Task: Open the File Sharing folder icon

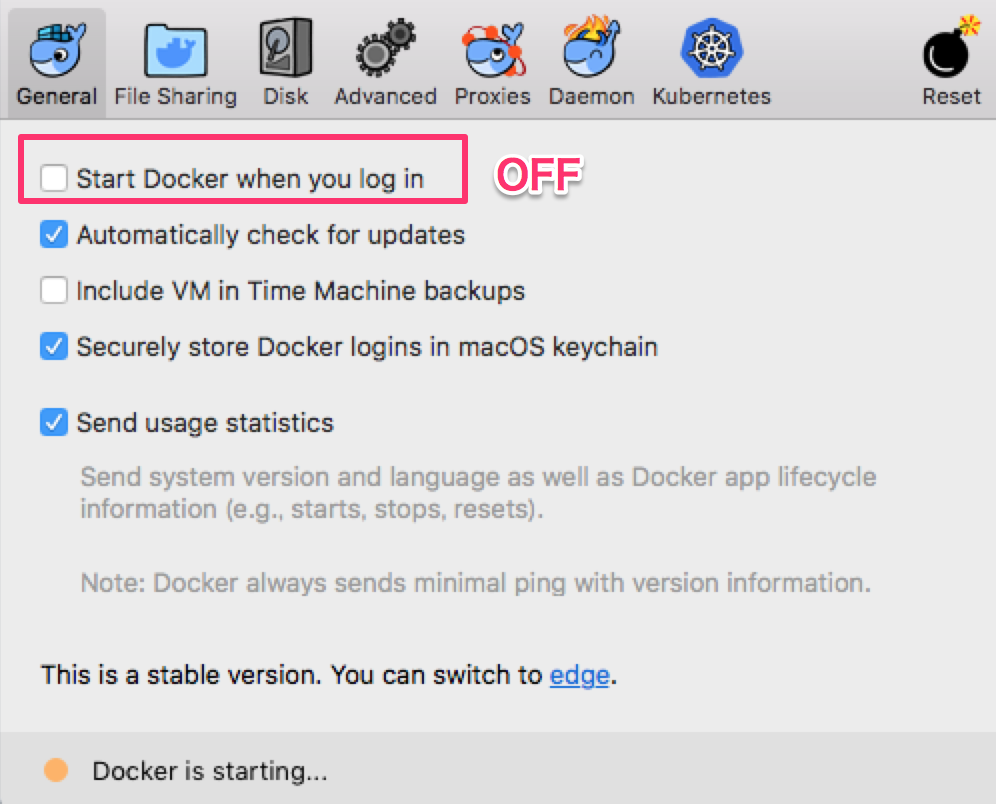Action: click(176, 49)
